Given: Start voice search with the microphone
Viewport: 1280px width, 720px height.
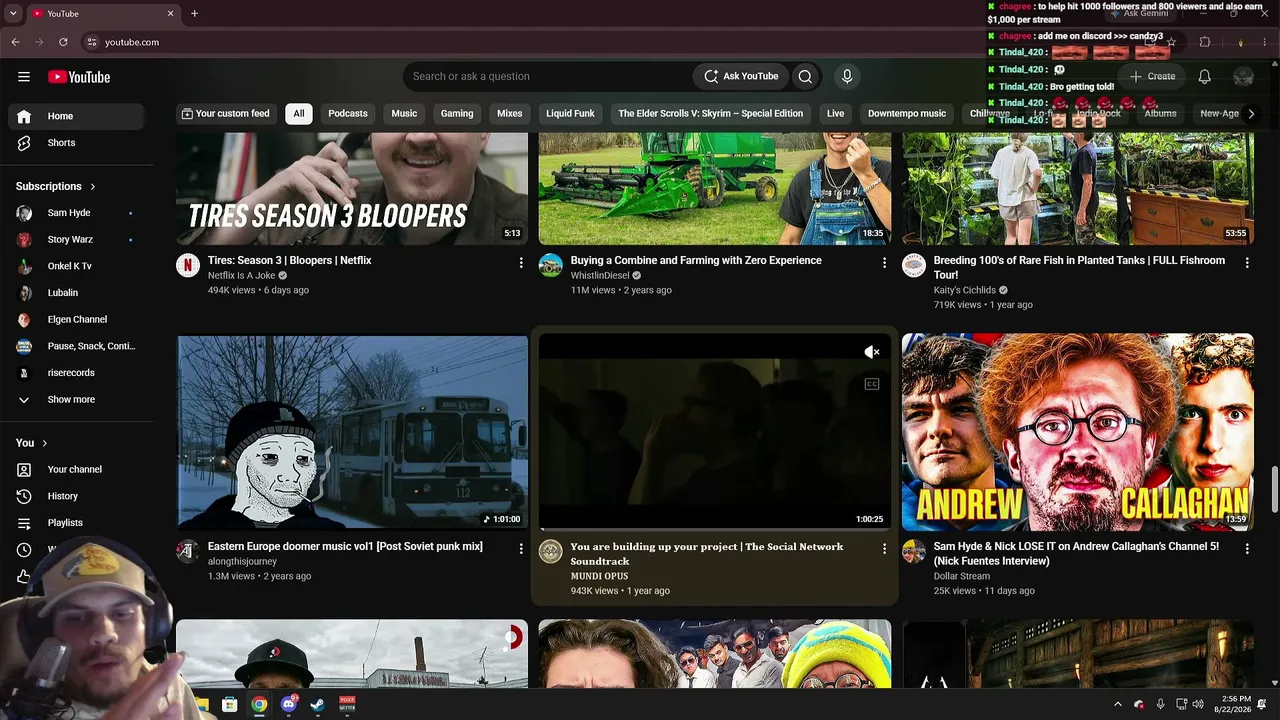Looking at the screenshot, I should coord(847,76).
